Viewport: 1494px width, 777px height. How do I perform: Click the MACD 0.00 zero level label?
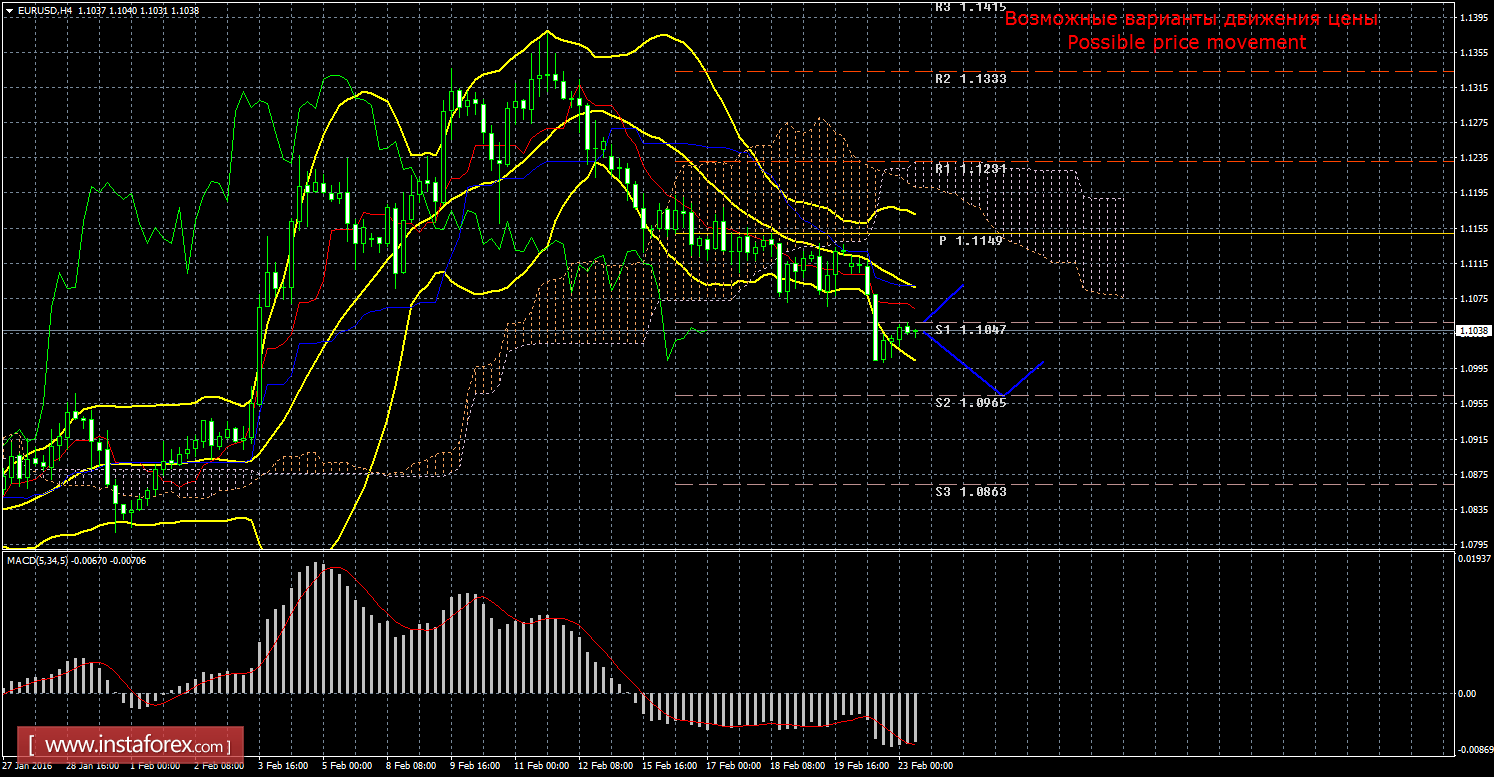[1465, 693]
